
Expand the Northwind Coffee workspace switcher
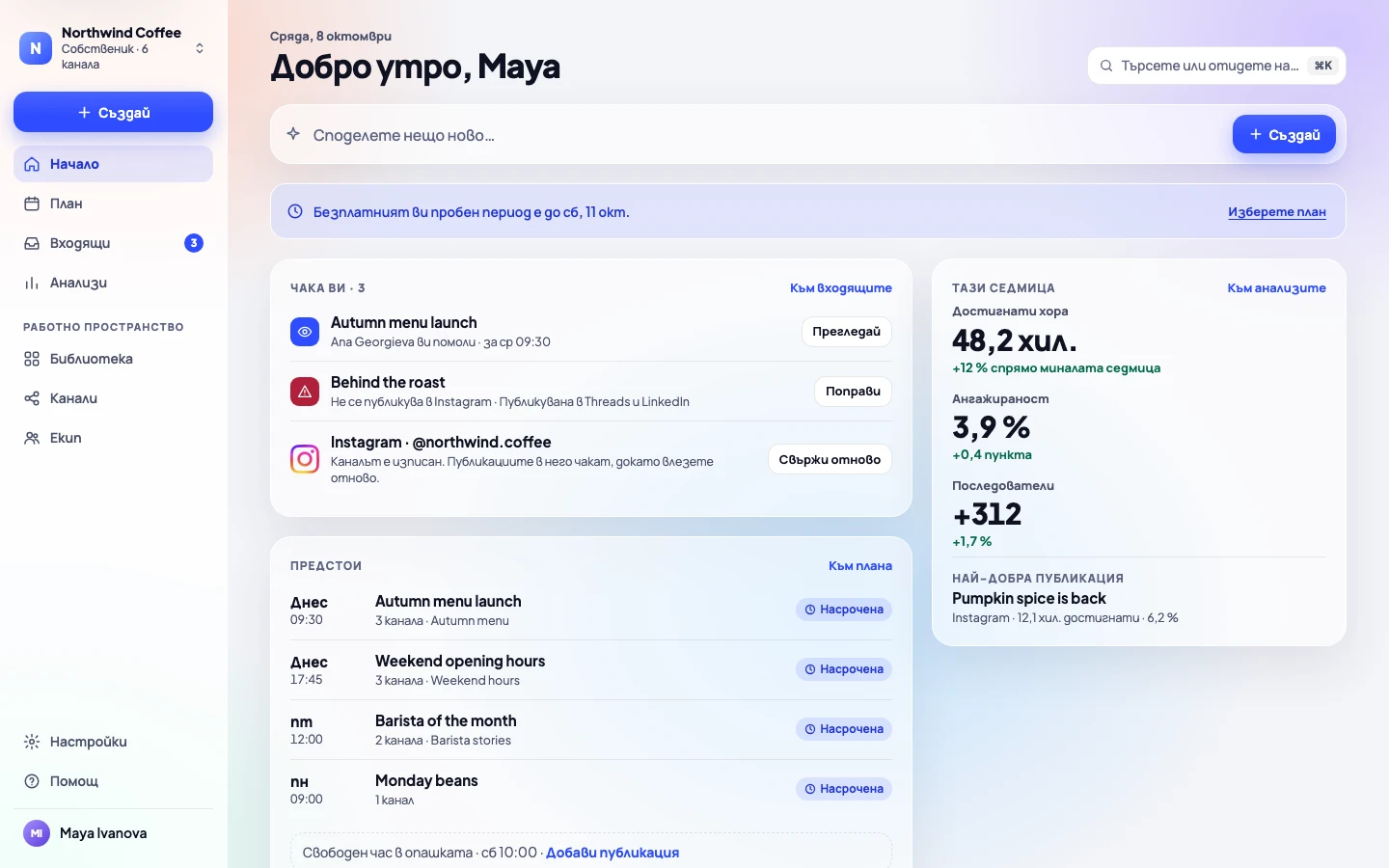[200, 48]
